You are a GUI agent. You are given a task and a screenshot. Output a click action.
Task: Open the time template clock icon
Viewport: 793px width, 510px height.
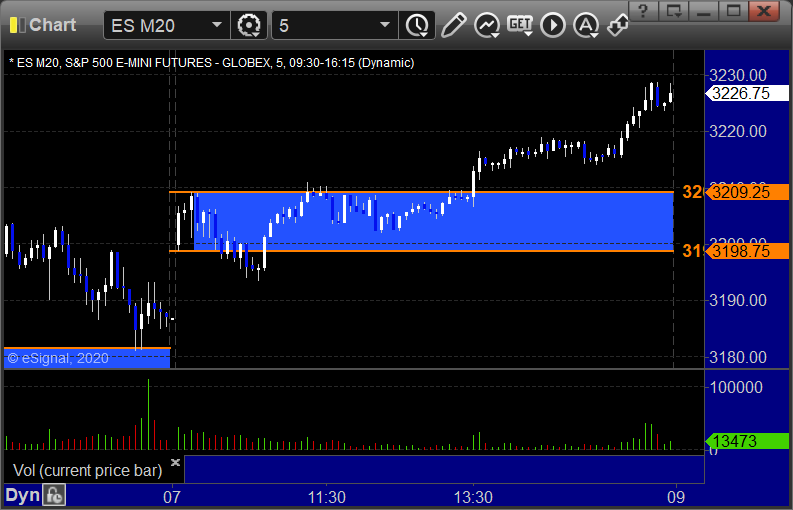tap(417, 25)
